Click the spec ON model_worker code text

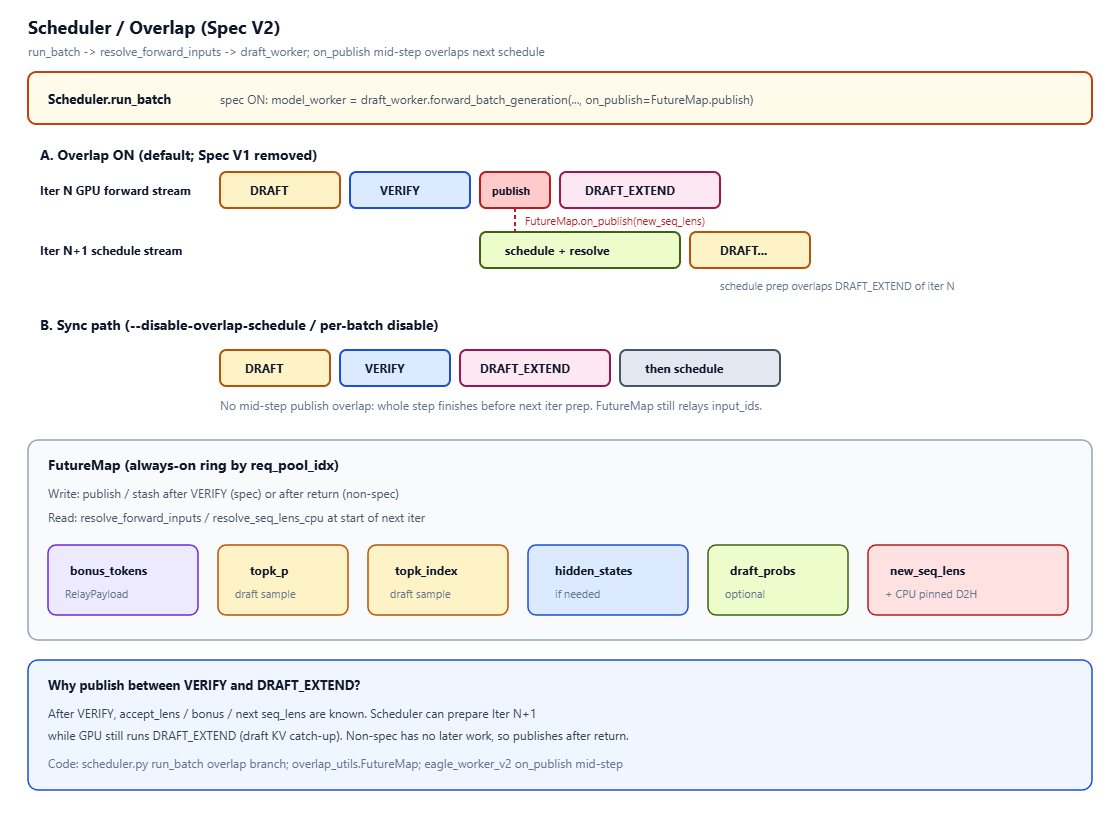pos(486,100)
